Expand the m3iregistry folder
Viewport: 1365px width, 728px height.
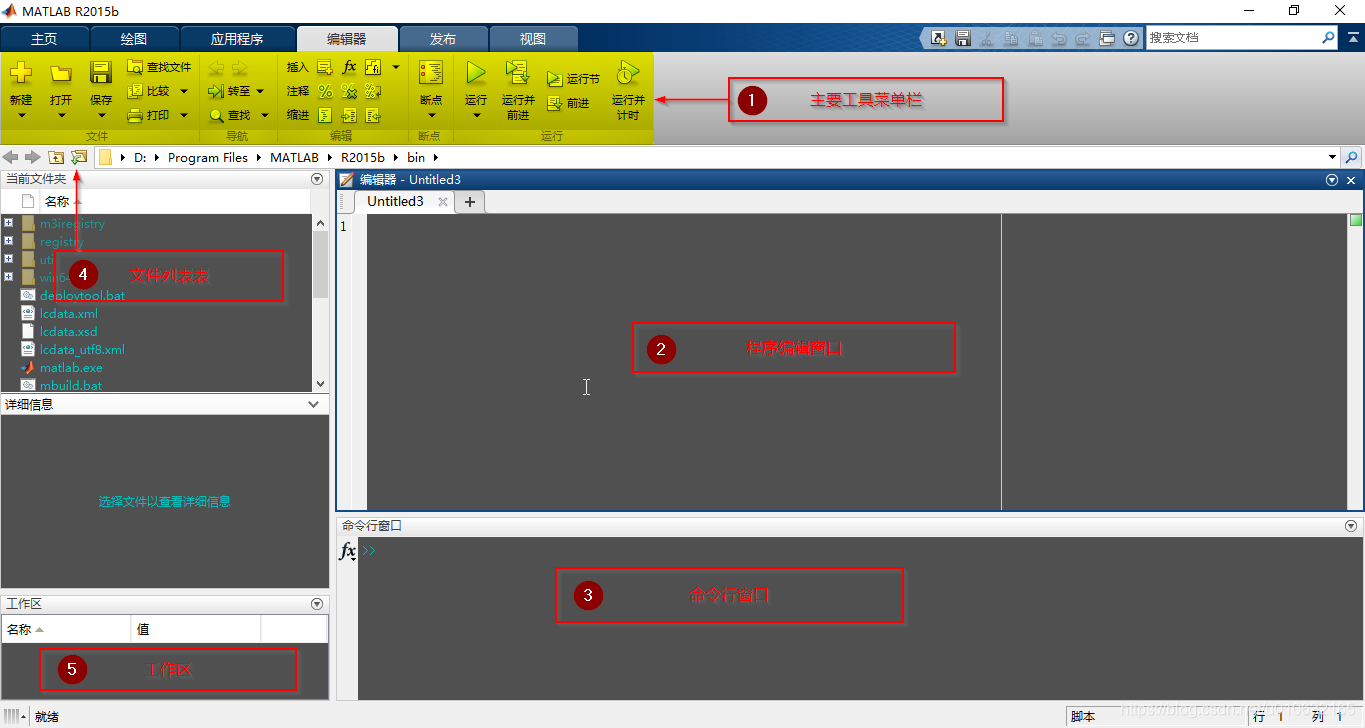(x=8, y=223)
